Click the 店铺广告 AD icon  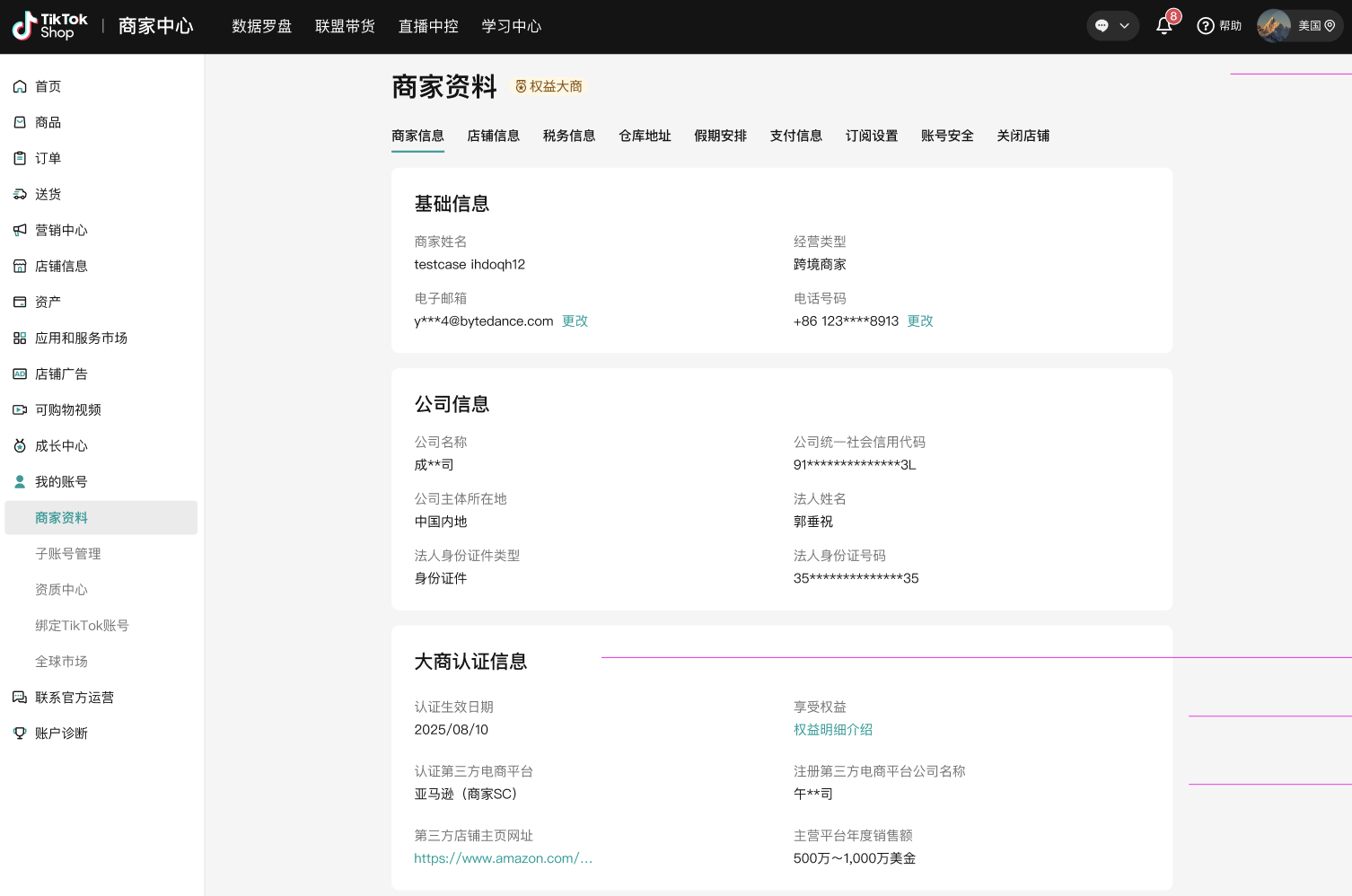coord(20,373)
